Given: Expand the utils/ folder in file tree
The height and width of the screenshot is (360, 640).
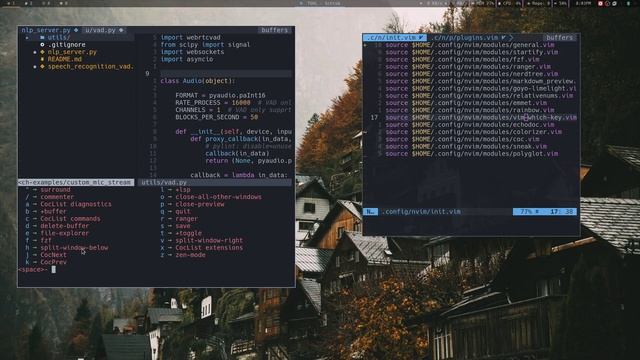Looking at the screenshot, I should point(59,38).
